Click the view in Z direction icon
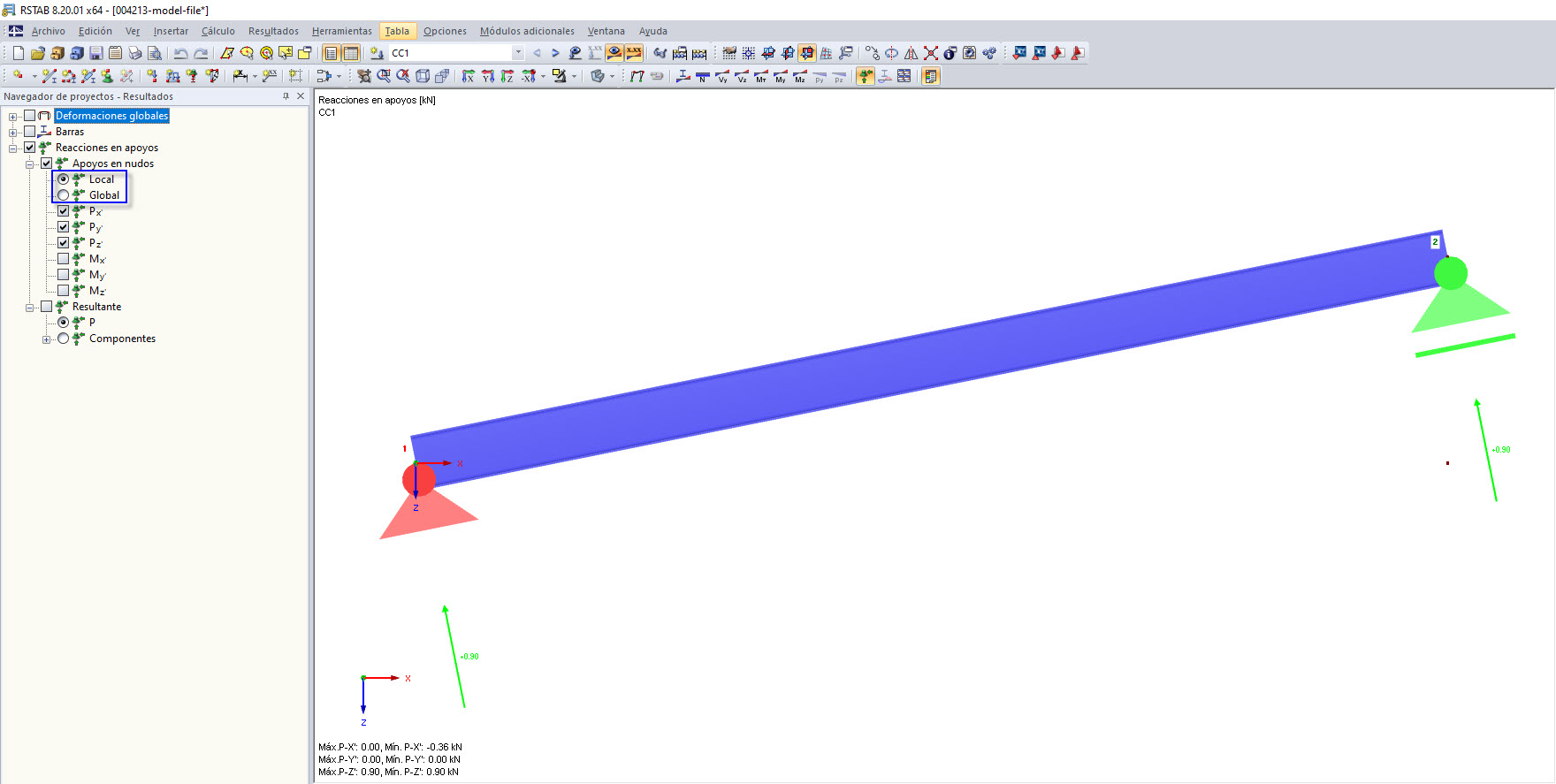Image resolution: width=1556 pixels, height=784 pixels. tap(507, 77)
